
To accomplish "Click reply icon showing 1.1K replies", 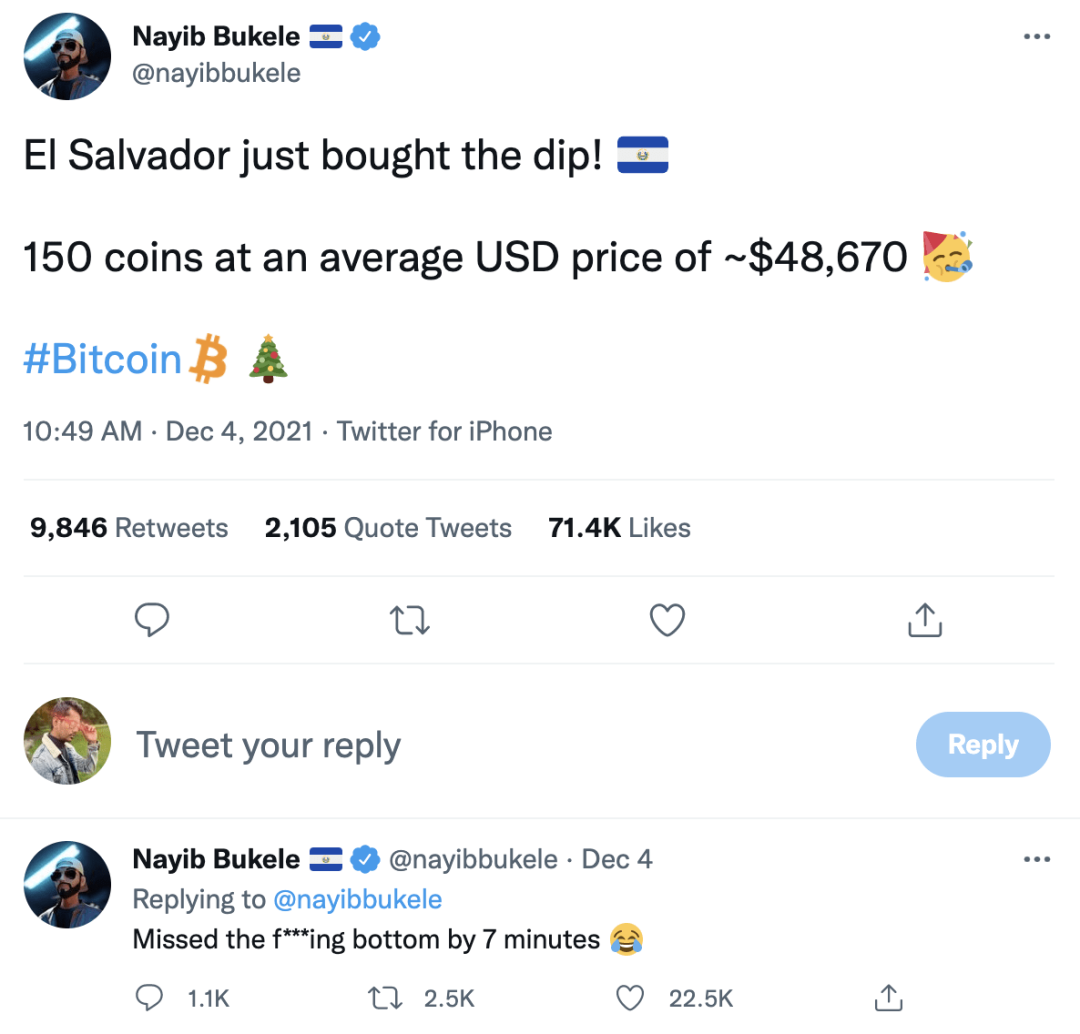I will [x=150, y=997].
